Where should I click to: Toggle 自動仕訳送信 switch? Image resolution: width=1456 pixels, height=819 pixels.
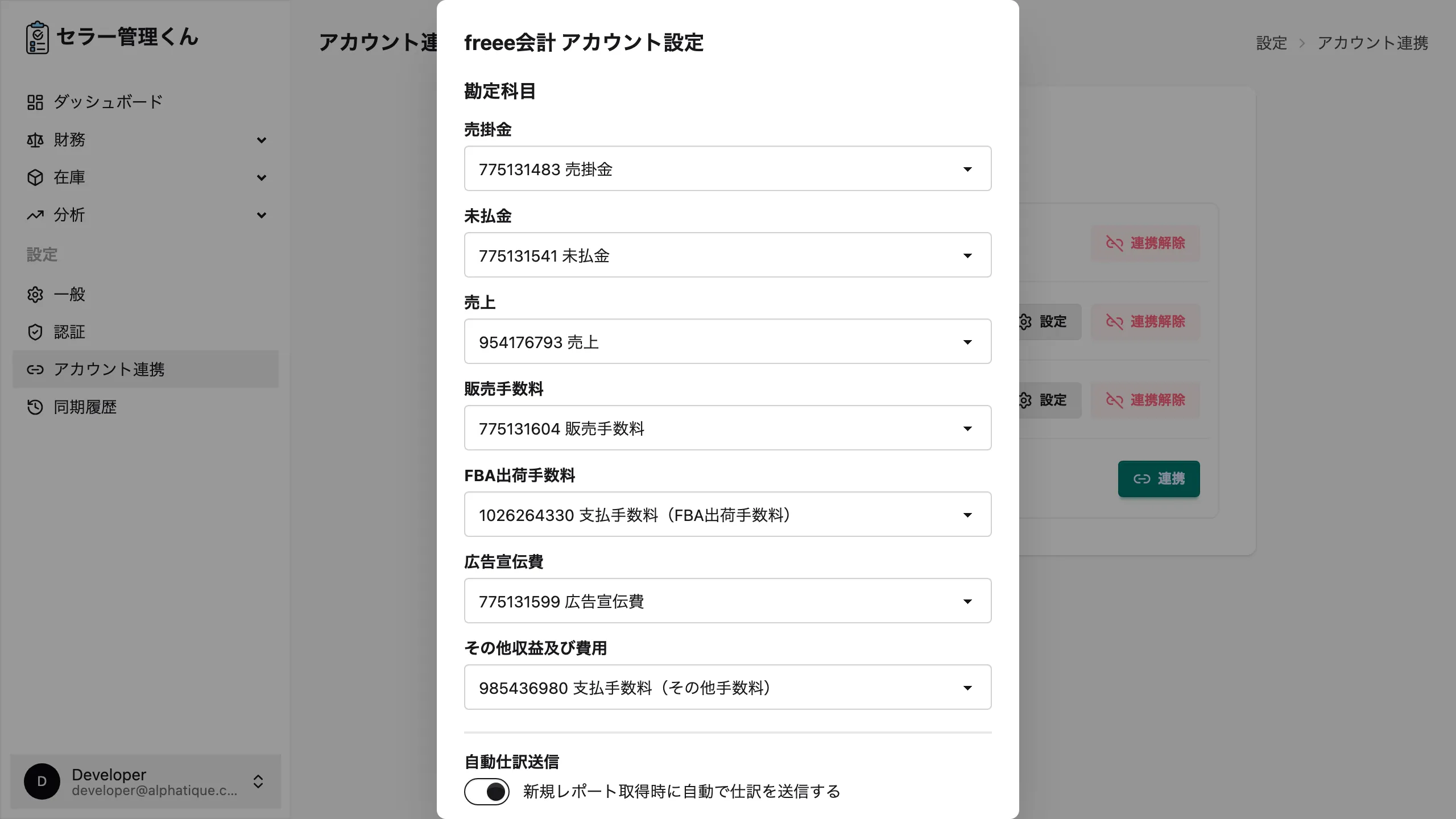point(487,791)
